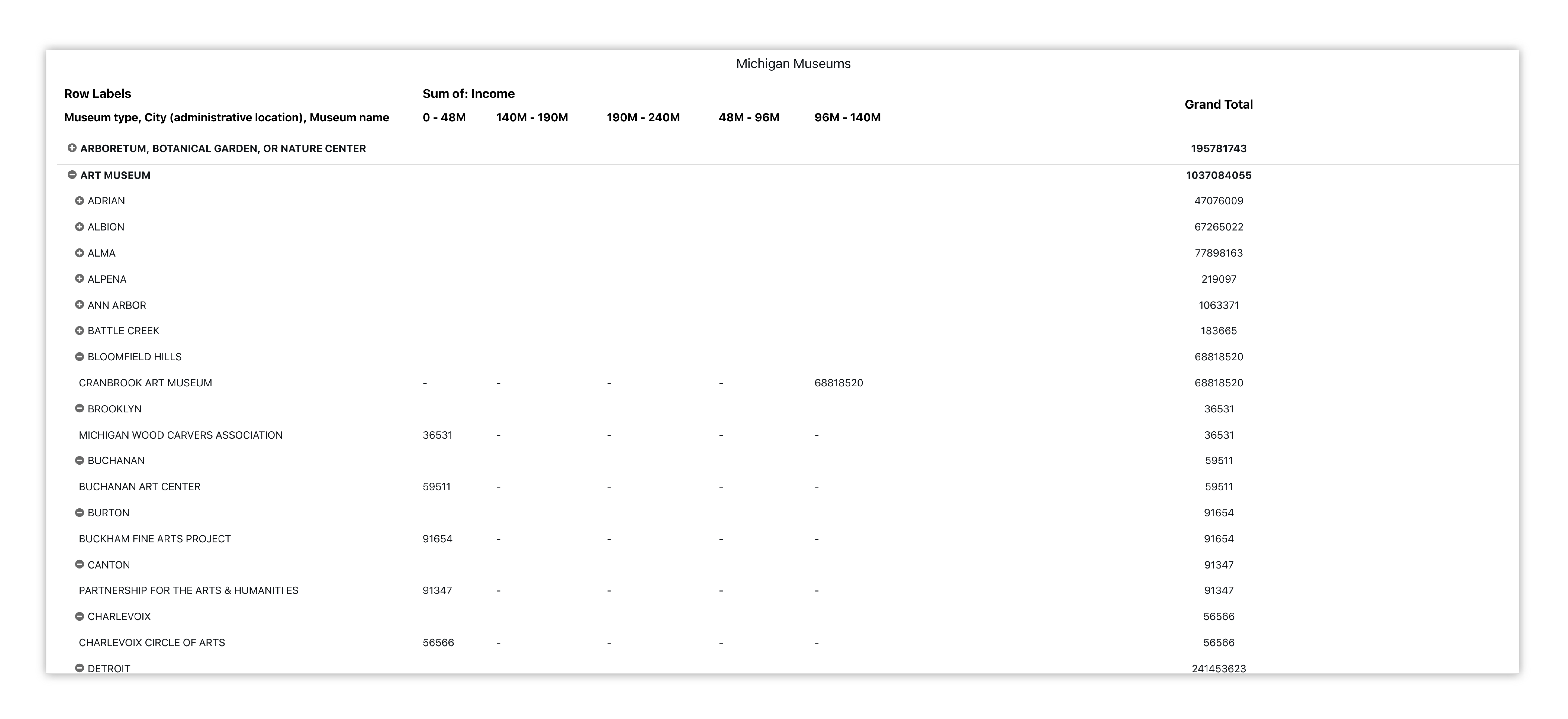Click the 68818520 value under 96M - 140M

(839, 383)
